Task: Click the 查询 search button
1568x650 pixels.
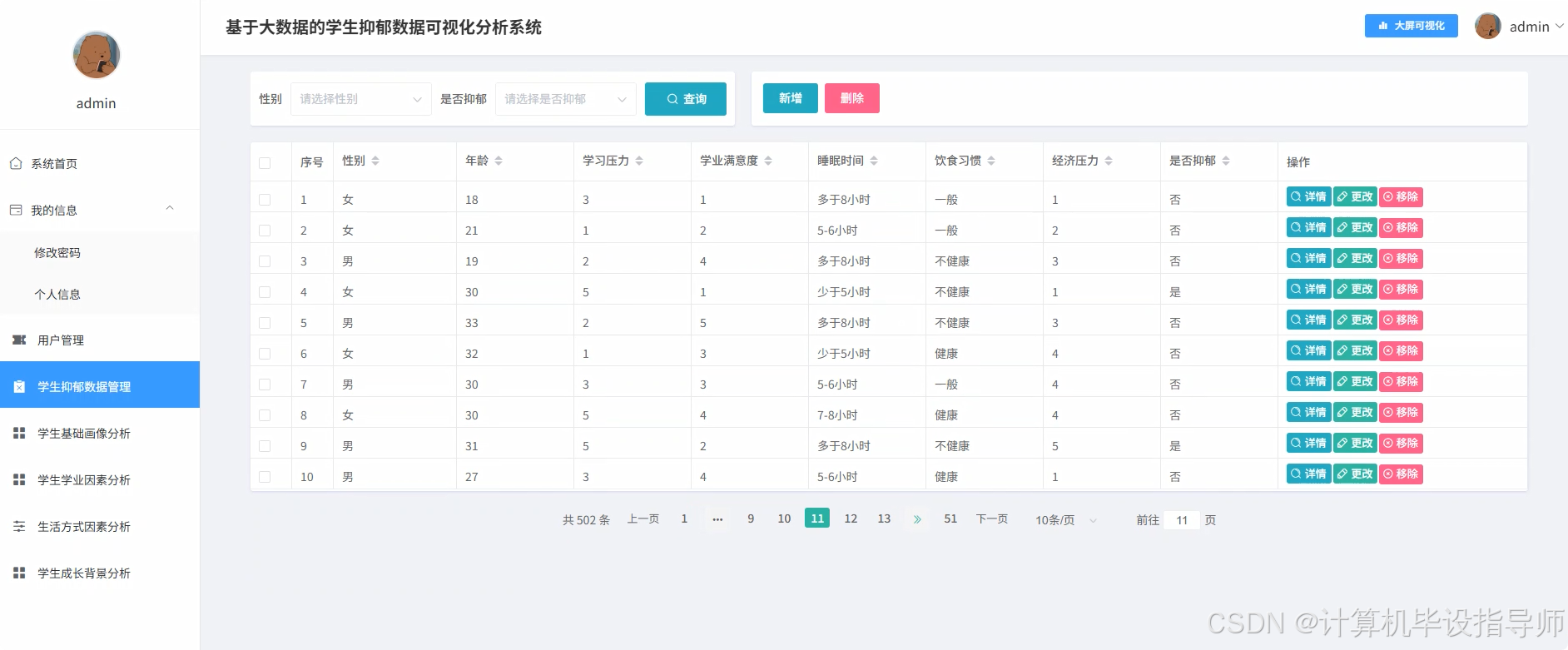Action: coord(686,99)
